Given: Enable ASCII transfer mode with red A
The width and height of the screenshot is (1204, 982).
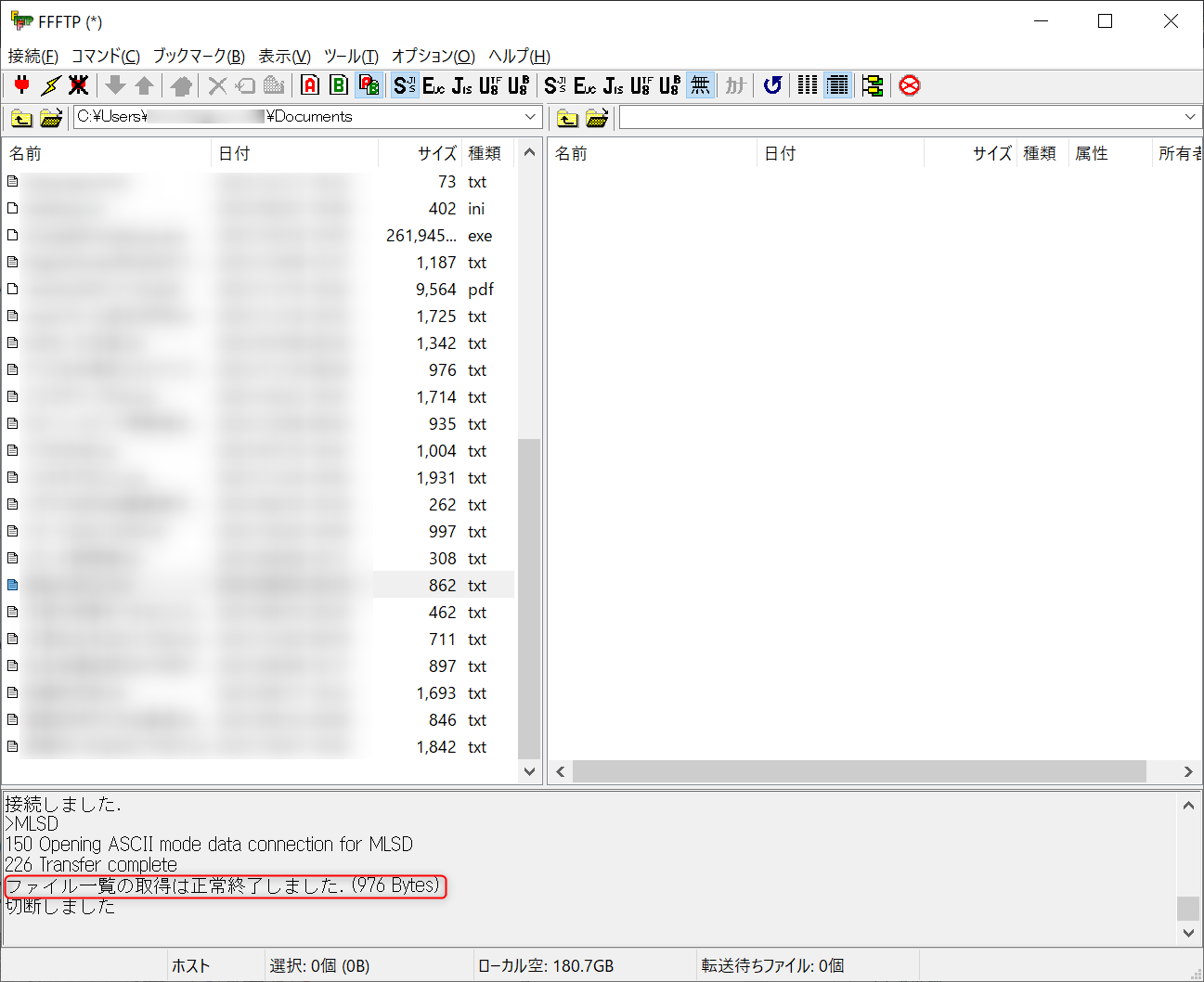Looking at the screenshot, I should click(x=311, y=85).
